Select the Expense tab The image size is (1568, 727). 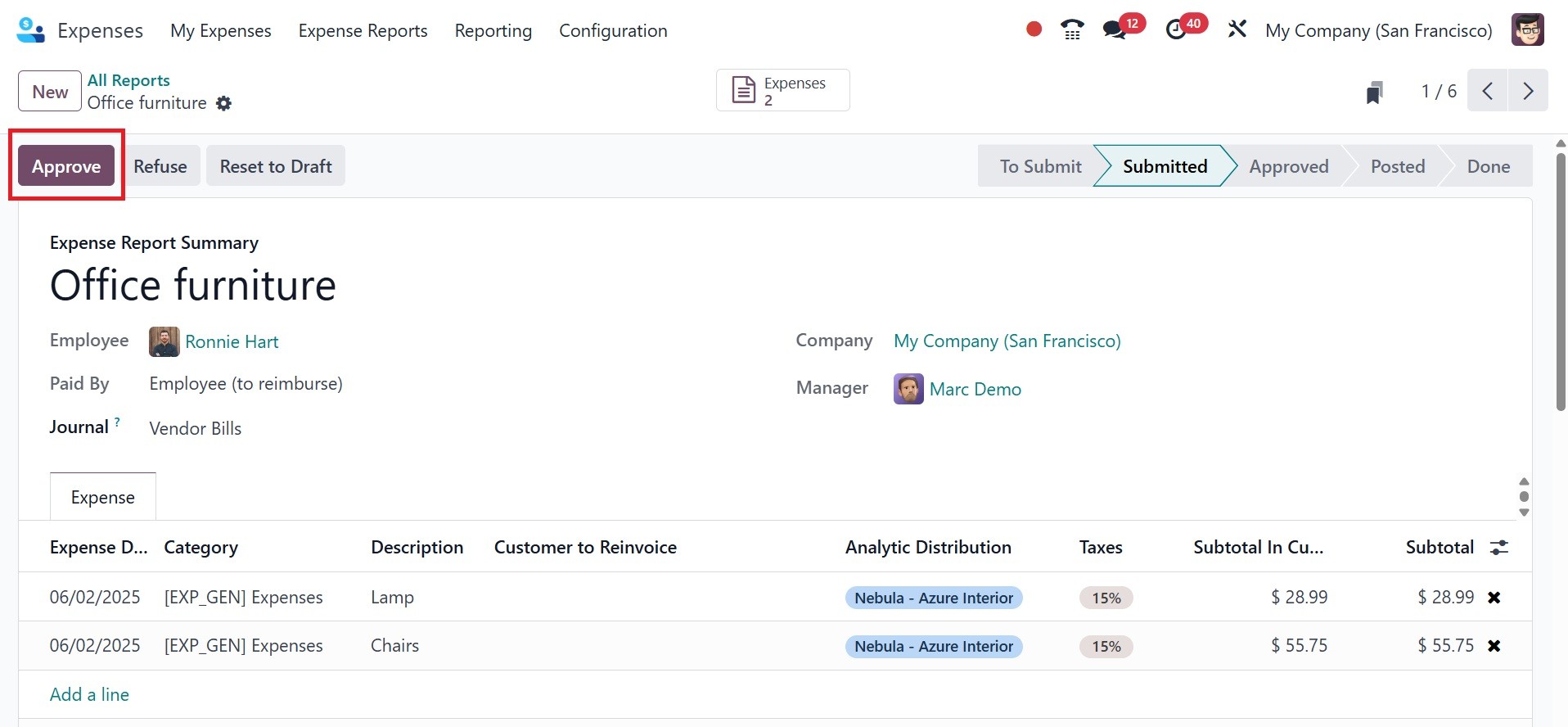(x=103, y=497)
